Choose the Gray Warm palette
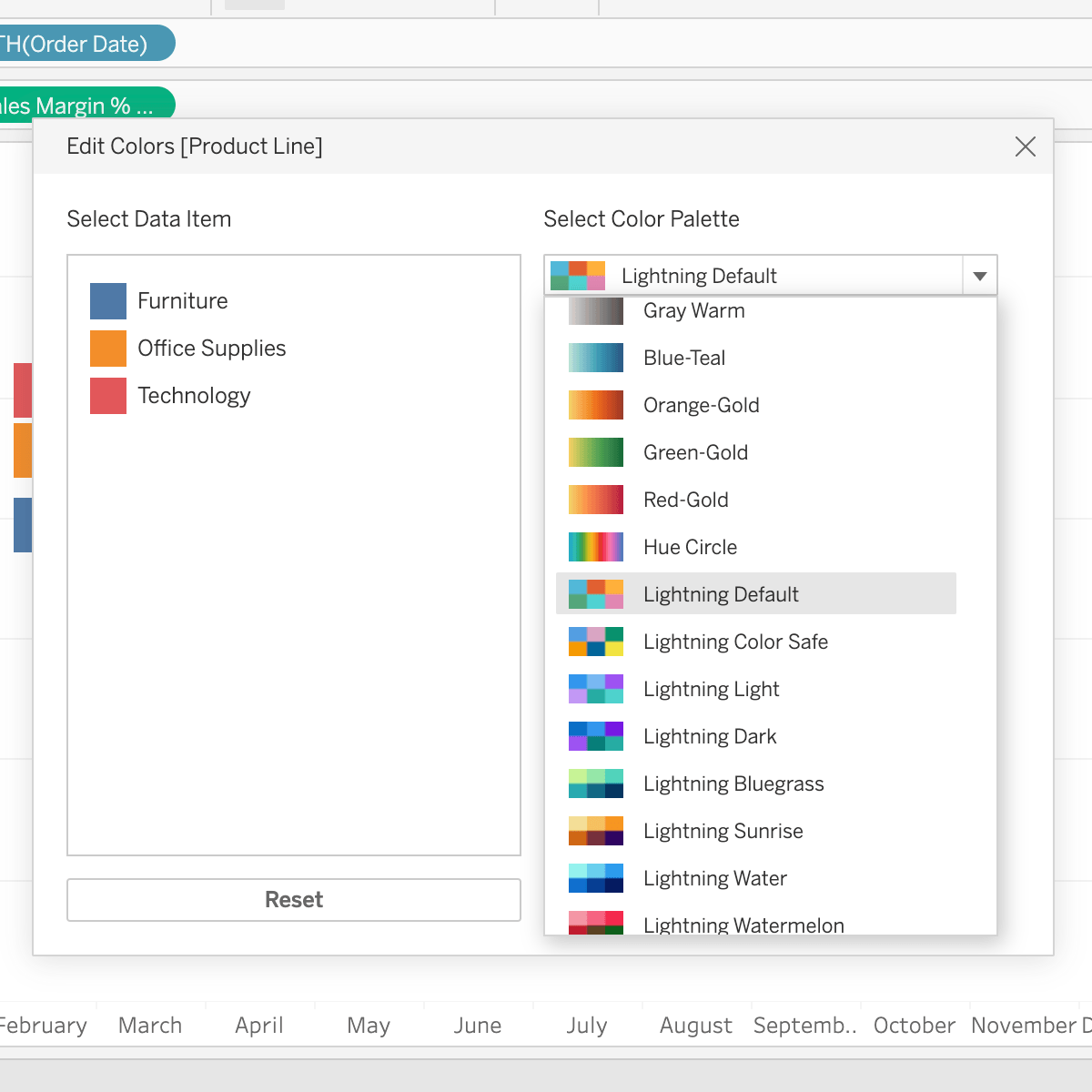1092x1092 pixels. tap(693, 311)
